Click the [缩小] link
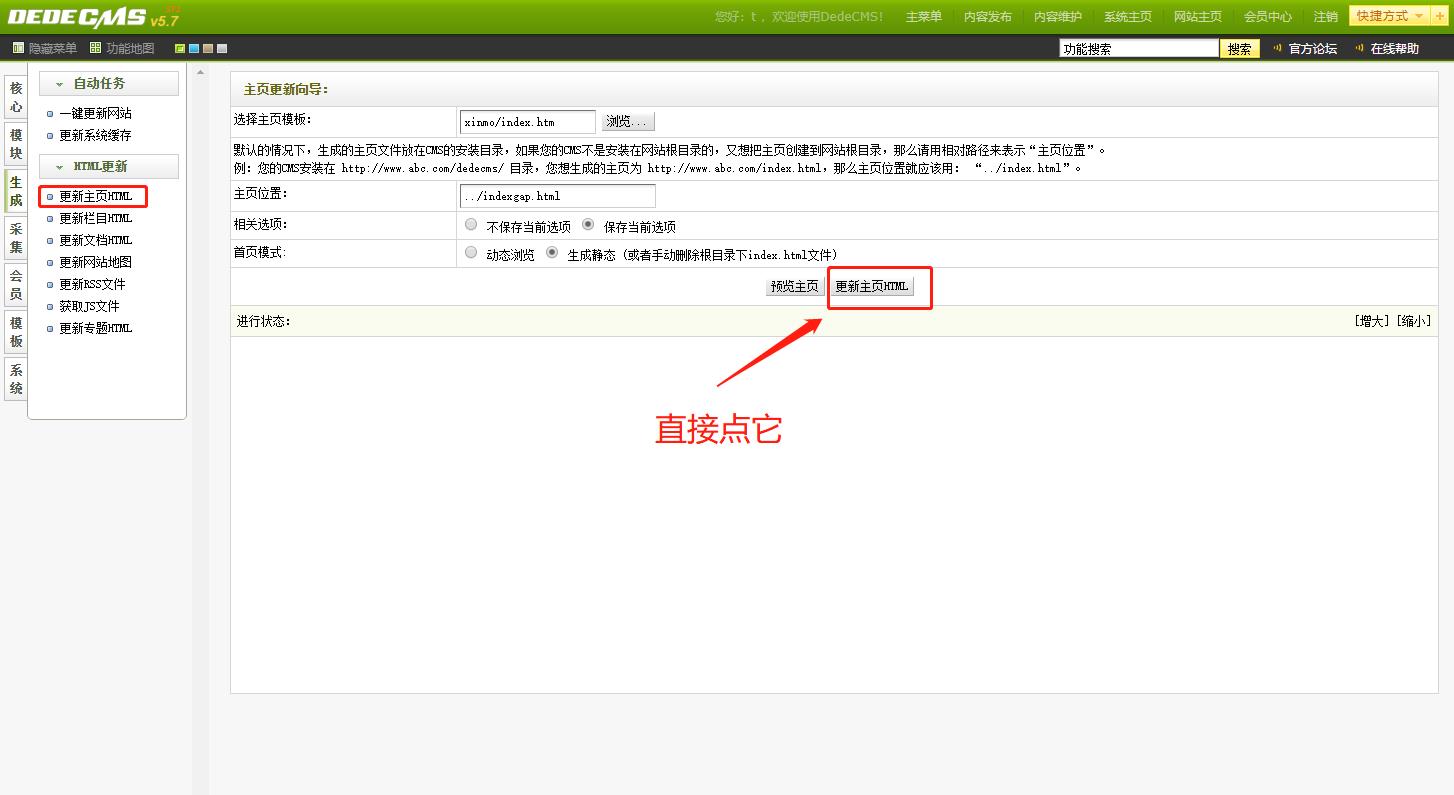 [1413, 321]
